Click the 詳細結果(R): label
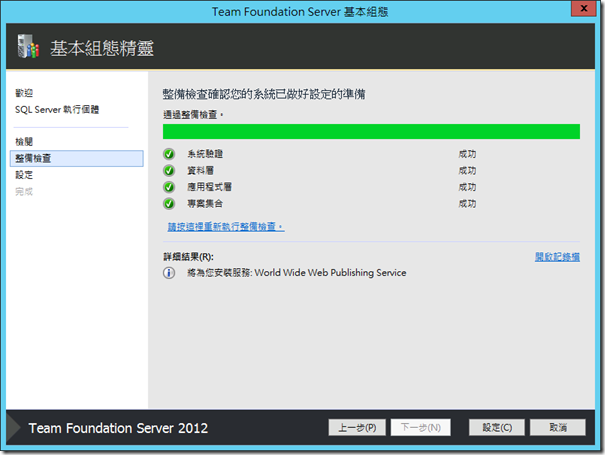This screenshot has height=455, width=605. point(188,257)
